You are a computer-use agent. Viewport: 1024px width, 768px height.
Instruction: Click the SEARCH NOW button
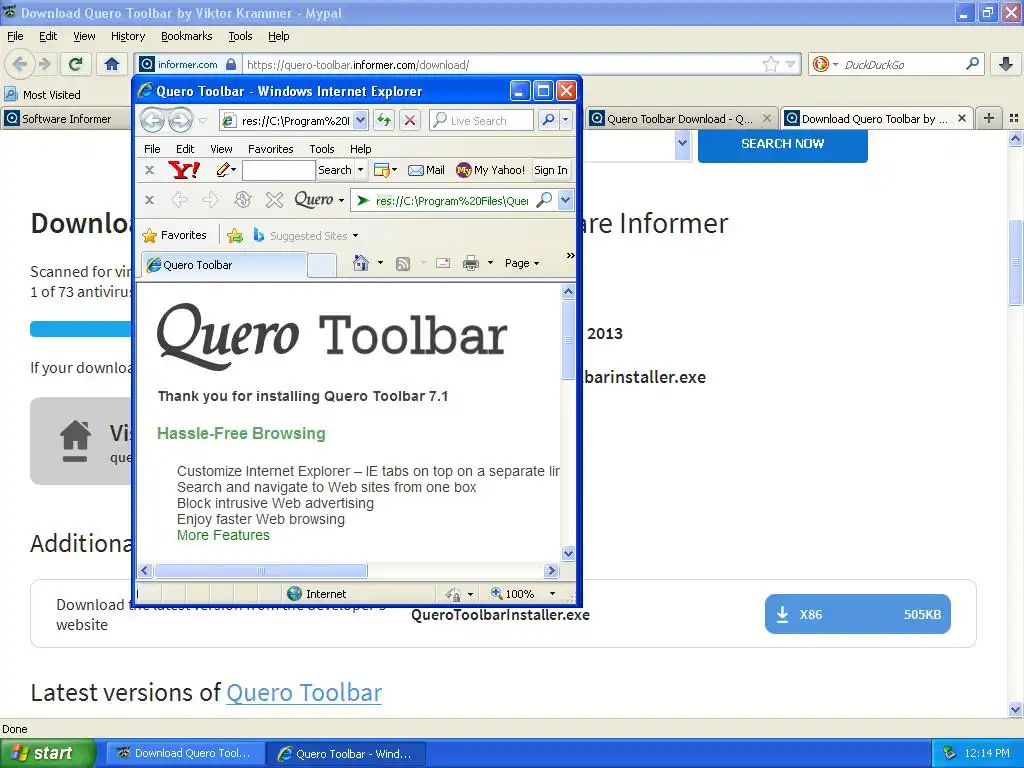(782, 144)
